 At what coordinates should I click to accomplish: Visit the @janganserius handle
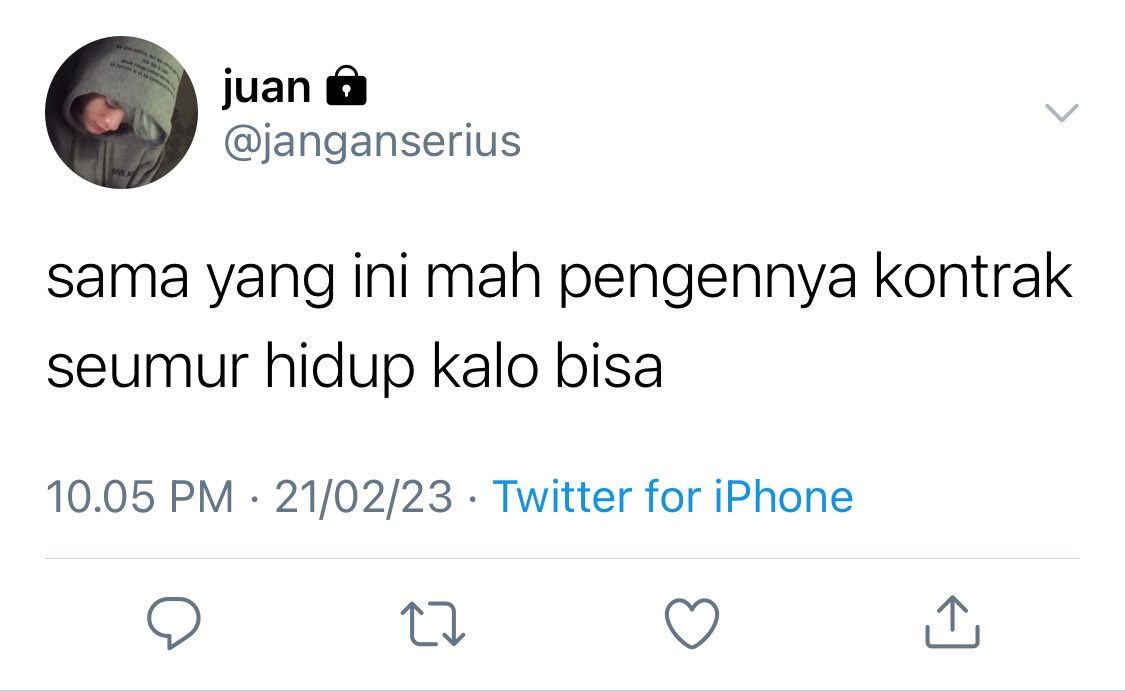pos(372,141)
